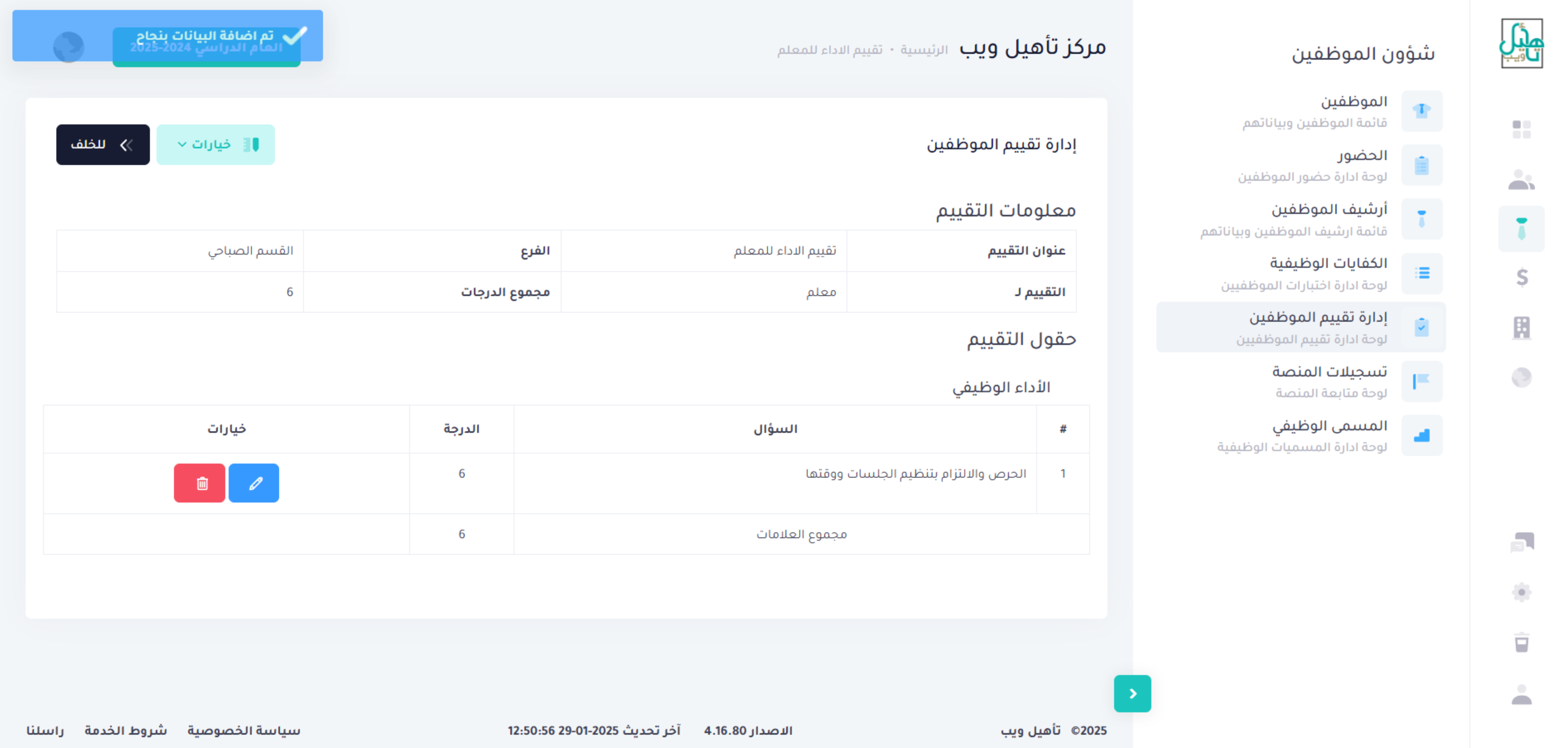Screen dimensions: 1568x748
Task: Open إدارة تقييم الموظفين menu item
Action: (x=1301, y=327)
